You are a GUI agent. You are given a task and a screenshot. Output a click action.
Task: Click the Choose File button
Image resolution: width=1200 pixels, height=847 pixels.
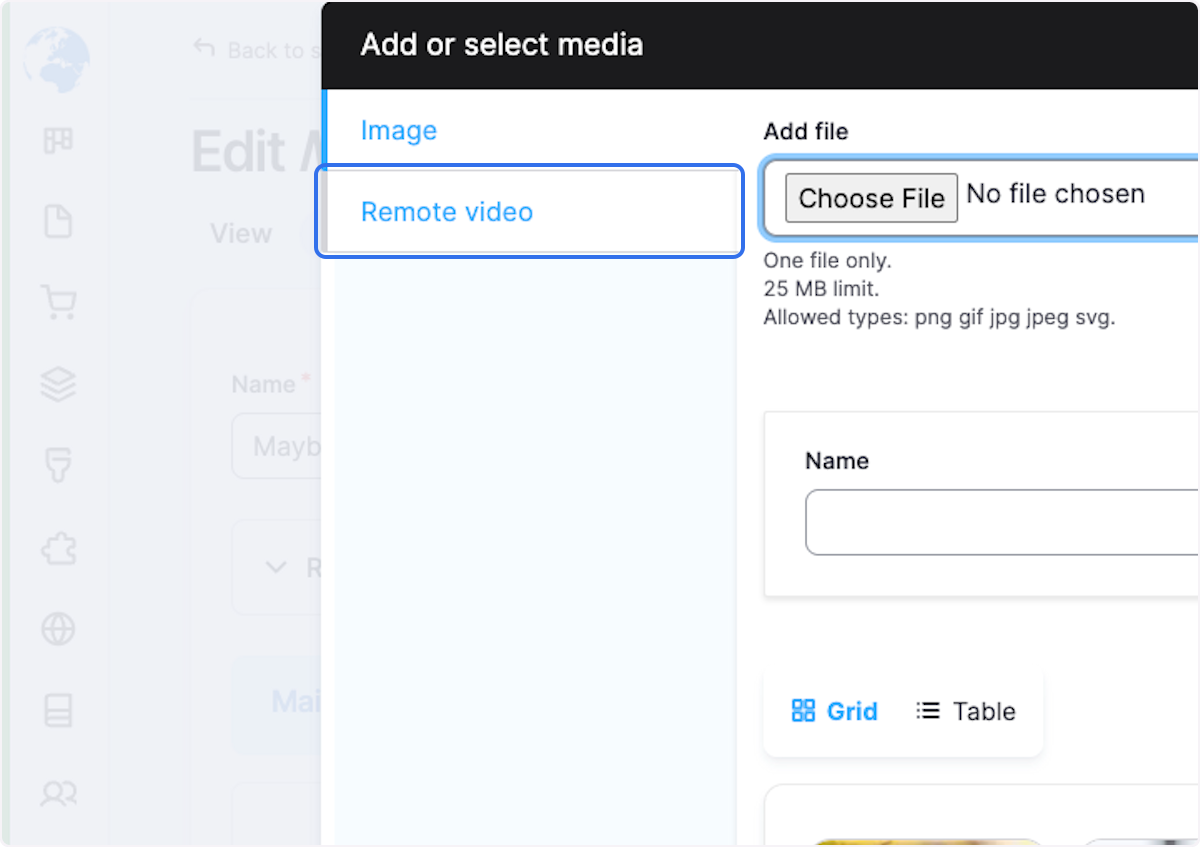click(870, 198)
